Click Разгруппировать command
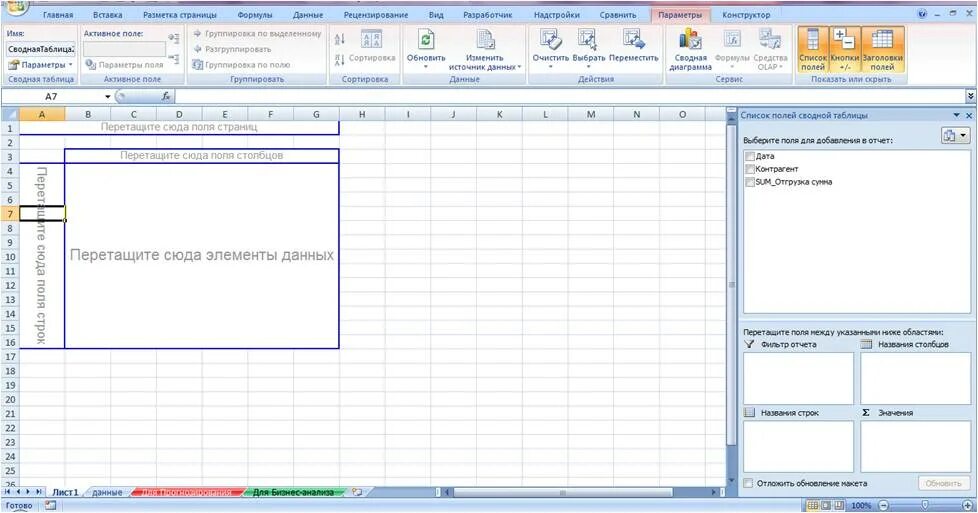 (x=232, y=49)
